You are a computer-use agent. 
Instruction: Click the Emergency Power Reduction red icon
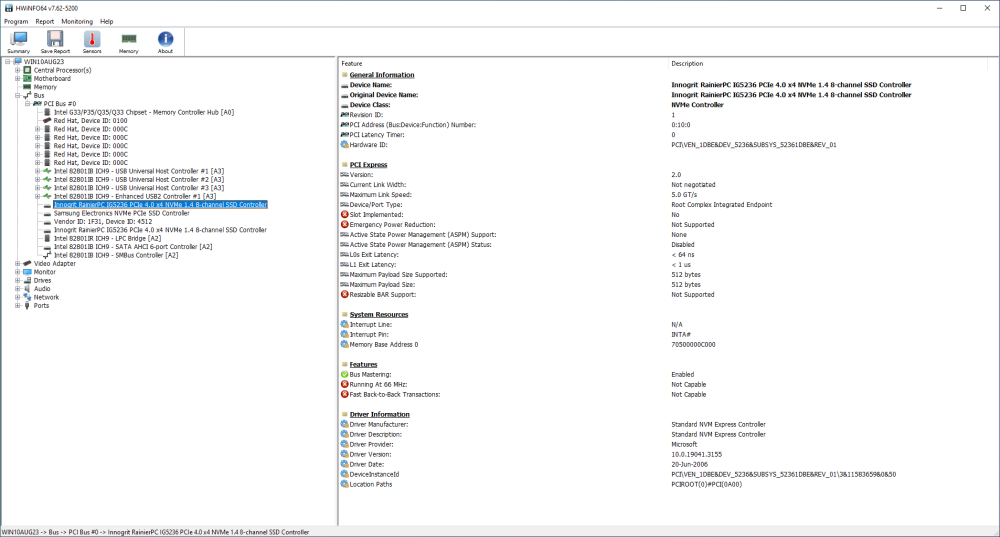(344, 224)
